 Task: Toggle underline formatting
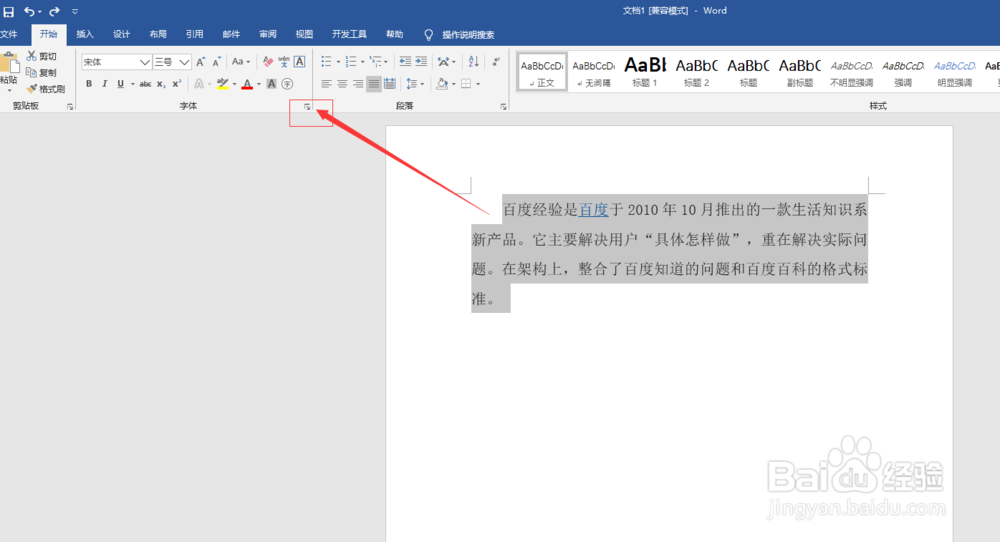[121, 84]
